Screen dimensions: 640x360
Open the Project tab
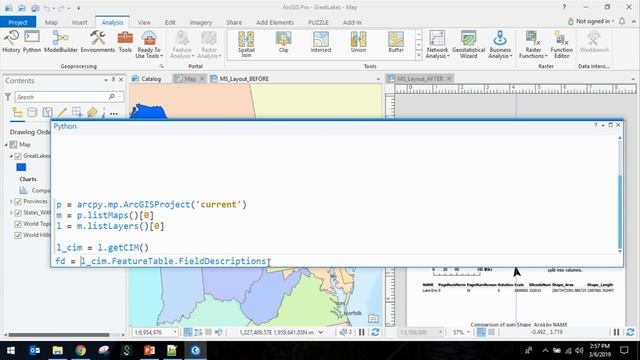click(18, 22)
